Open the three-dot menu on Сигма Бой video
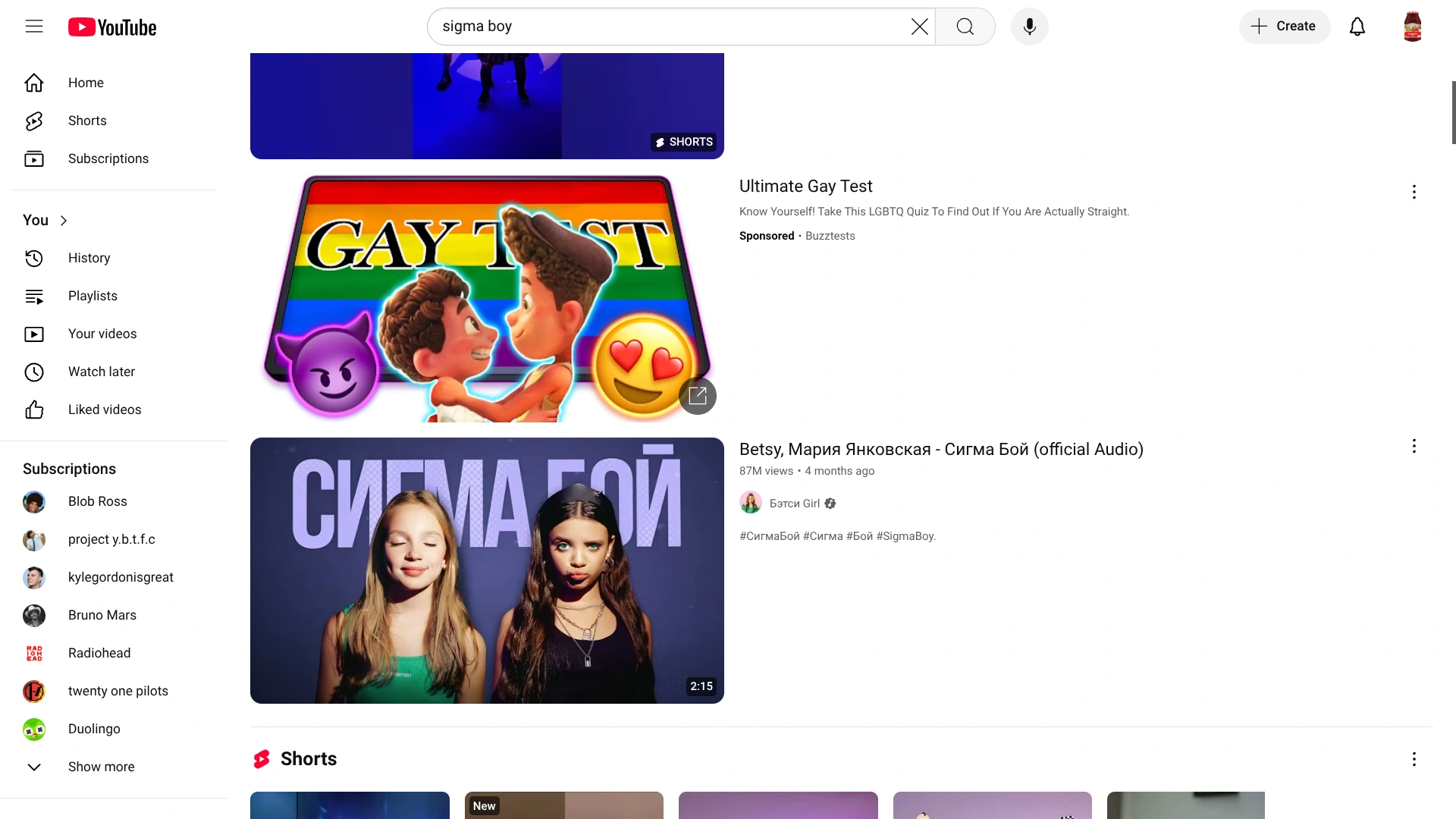The height and width of the screenshot is (819, 1456). [1414, 446]
